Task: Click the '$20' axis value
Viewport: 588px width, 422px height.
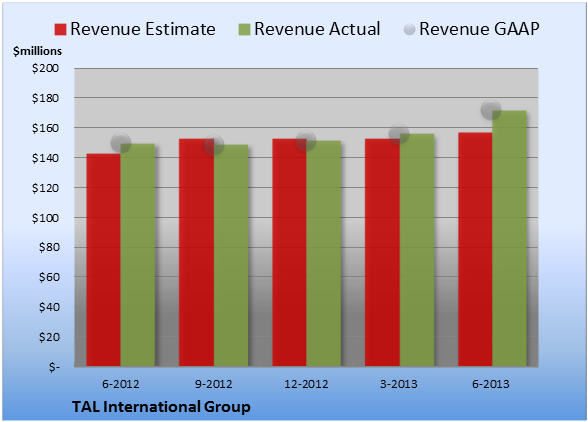Action: [49, 337]
